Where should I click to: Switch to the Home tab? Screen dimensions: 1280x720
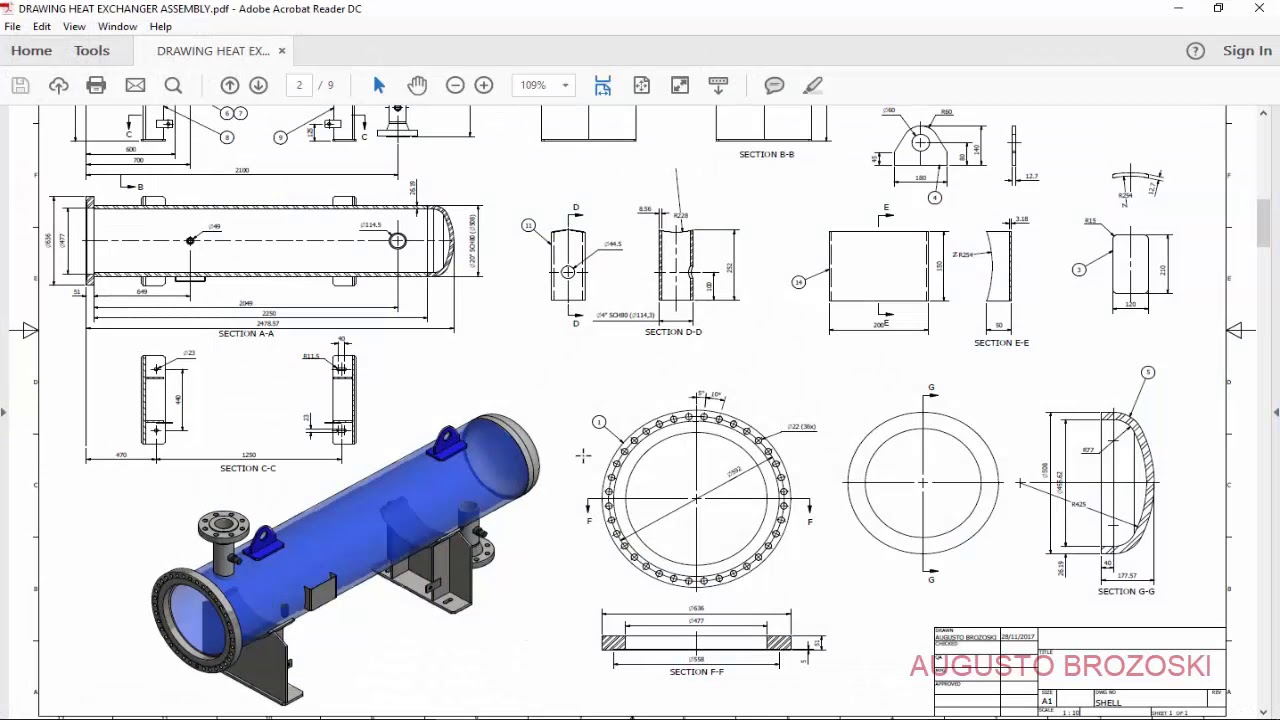[31, 51]
